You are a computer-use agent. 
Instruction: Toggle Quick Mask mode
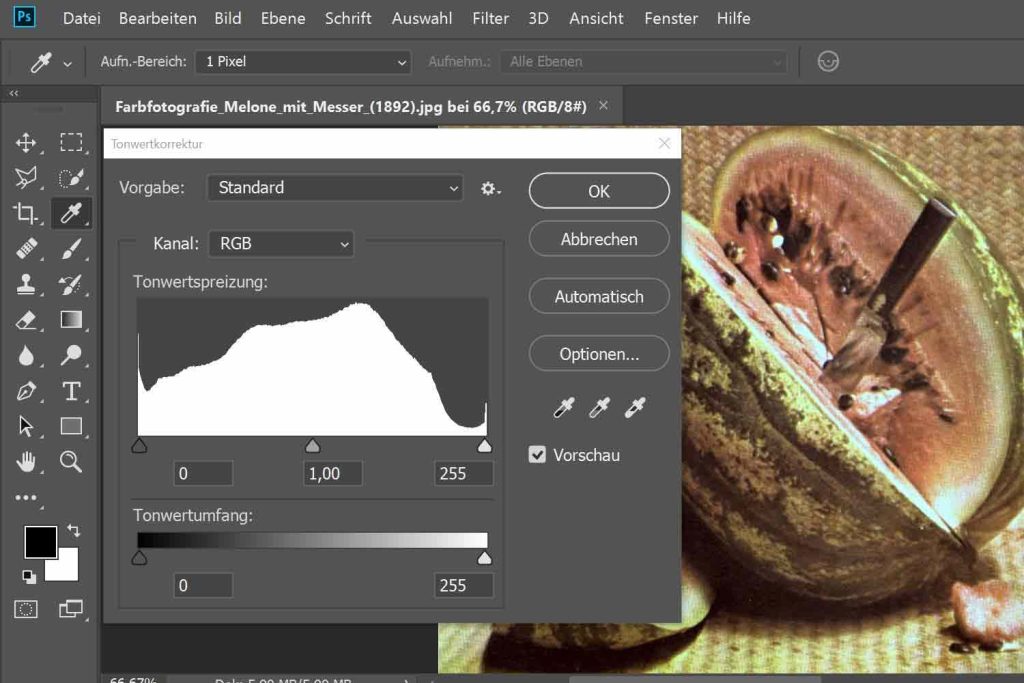tap(26, 608)
